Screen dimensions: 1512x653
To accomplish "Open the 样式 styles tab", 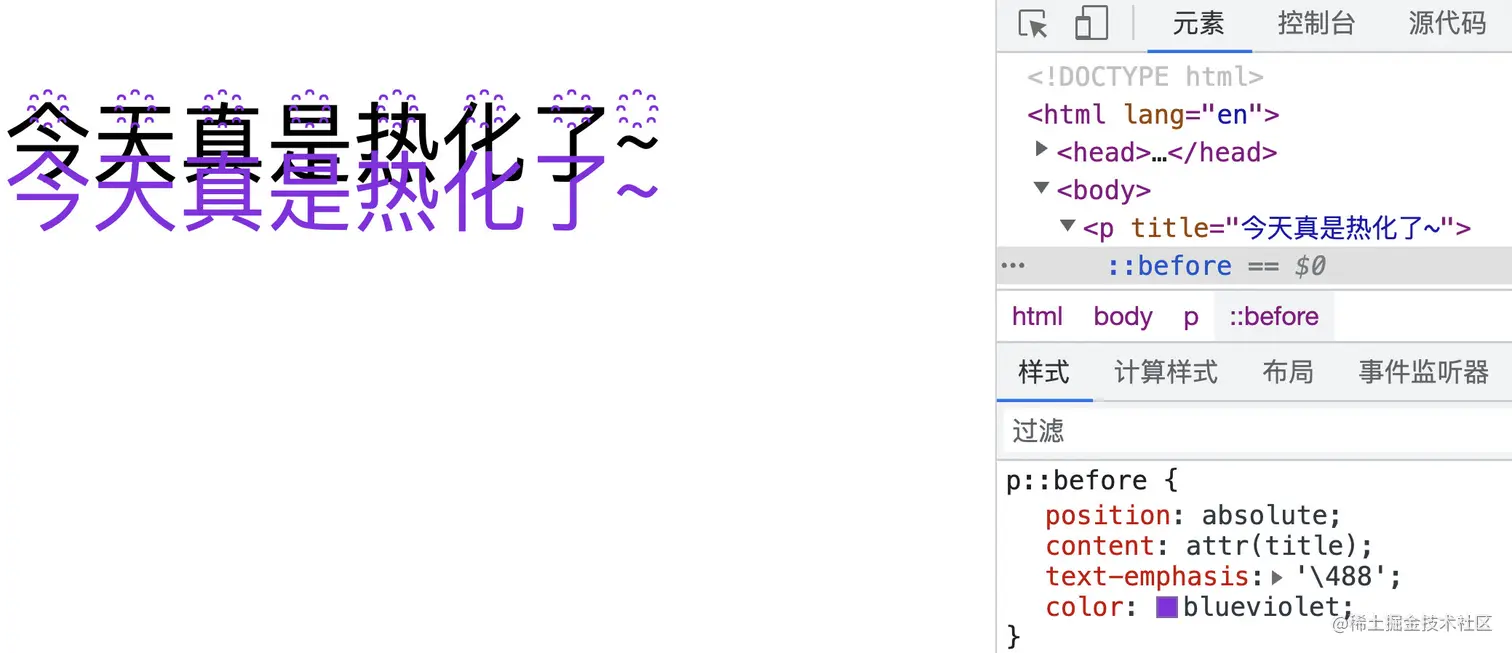I will tap(1044, 372).
